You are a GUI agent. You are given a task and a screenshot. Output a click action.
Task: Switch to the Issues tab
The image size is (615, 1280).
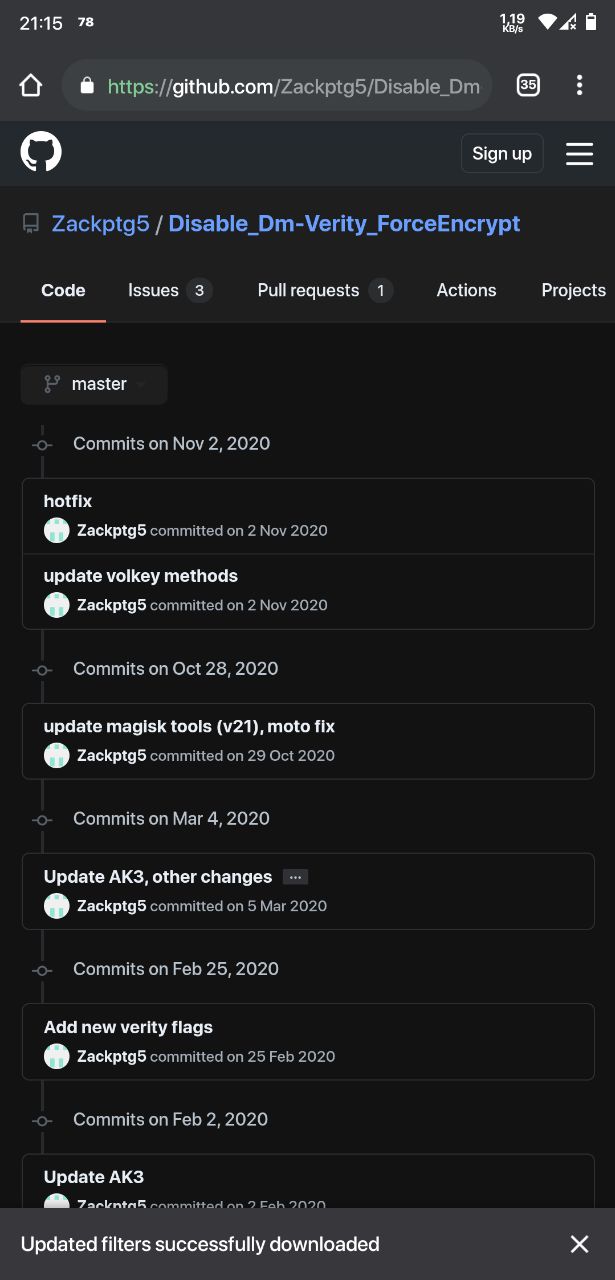tap(170, 290)
